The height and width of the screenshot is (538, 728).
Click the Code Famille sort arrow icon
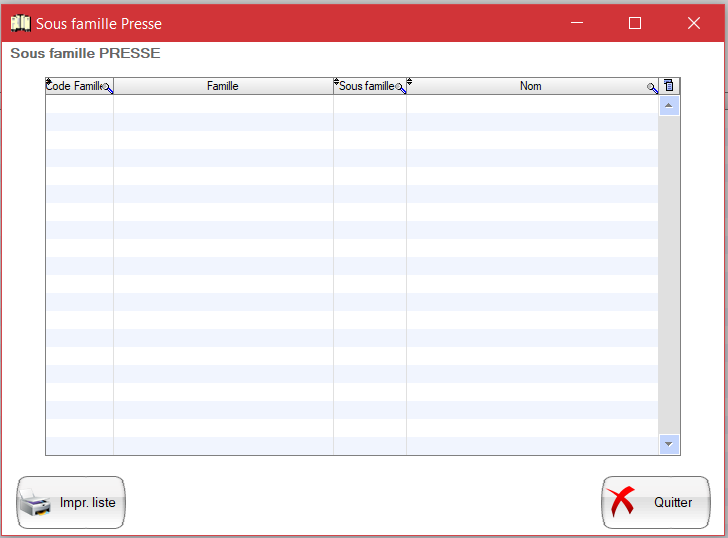click(x=48, y=82)
